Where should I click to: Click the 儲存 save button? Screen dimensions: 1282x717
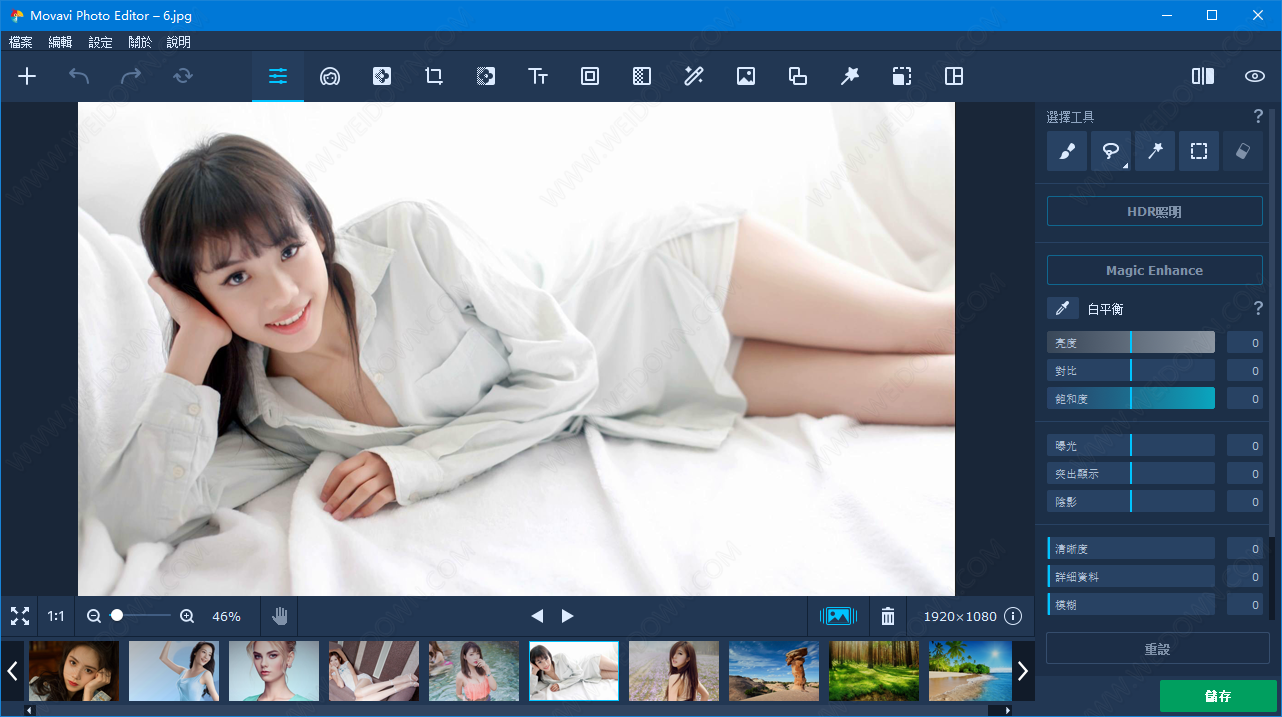tap(1219, 696)
